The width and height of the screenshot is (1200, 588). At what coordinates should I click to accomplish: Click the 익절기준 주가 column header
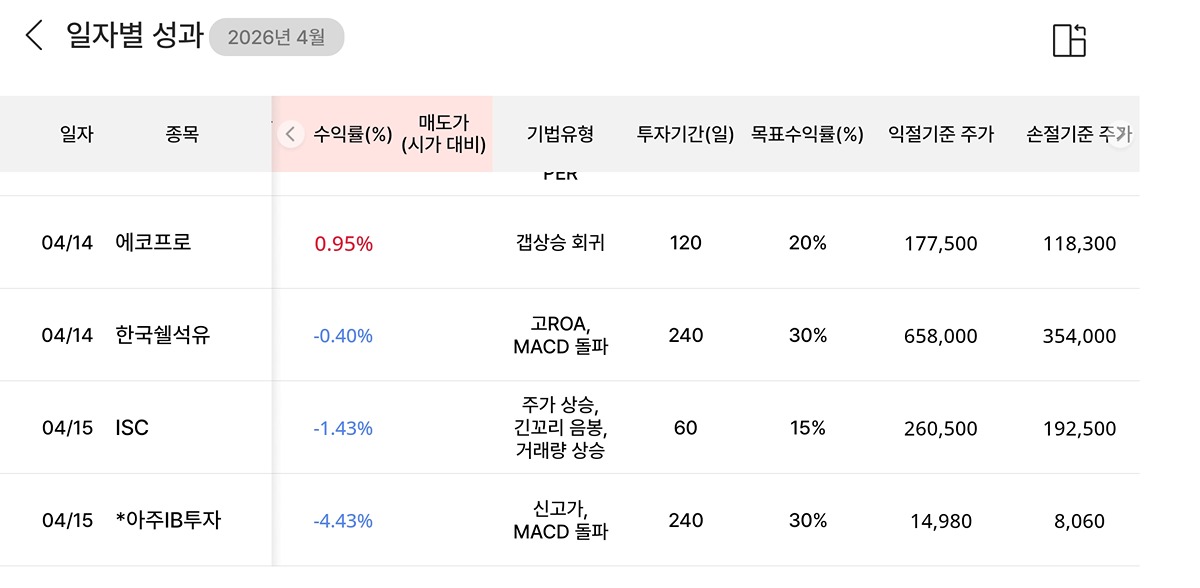[941, 134]
